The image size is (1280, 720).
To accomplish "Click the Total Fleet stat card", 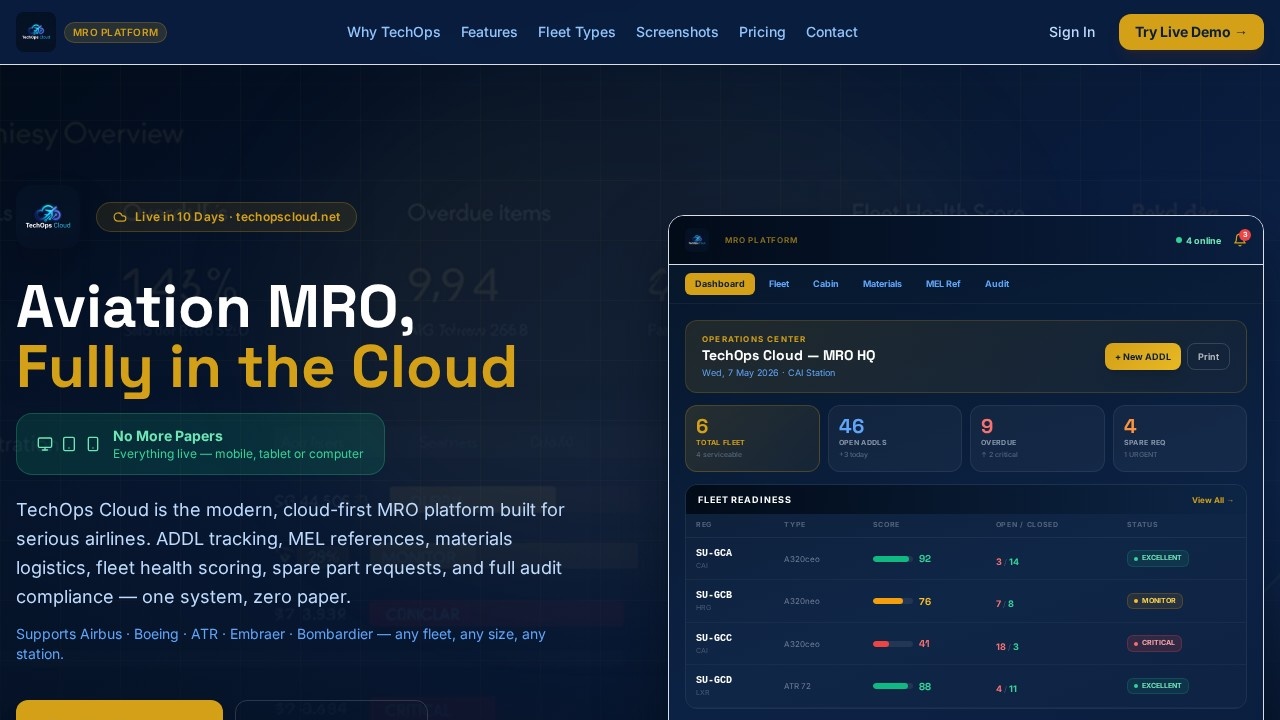I will [752, 438].
